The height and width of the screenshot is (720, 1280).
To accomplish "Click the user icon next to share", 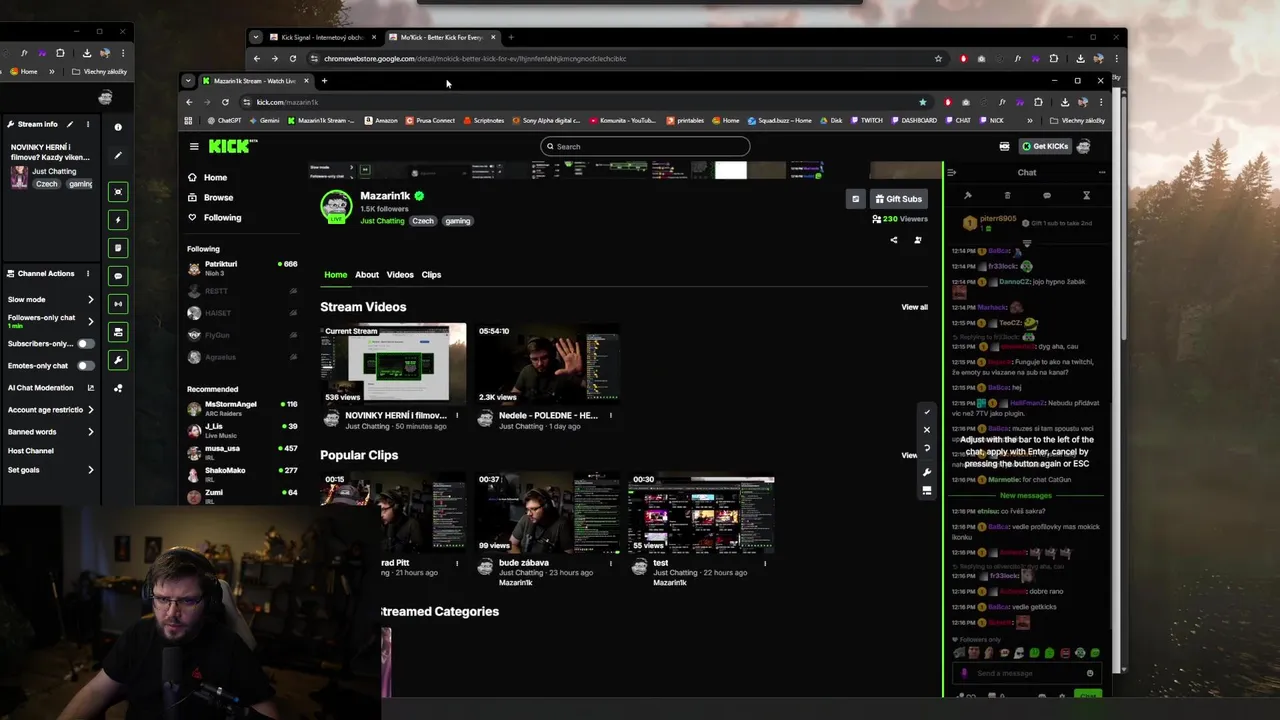I will point(918,240).
